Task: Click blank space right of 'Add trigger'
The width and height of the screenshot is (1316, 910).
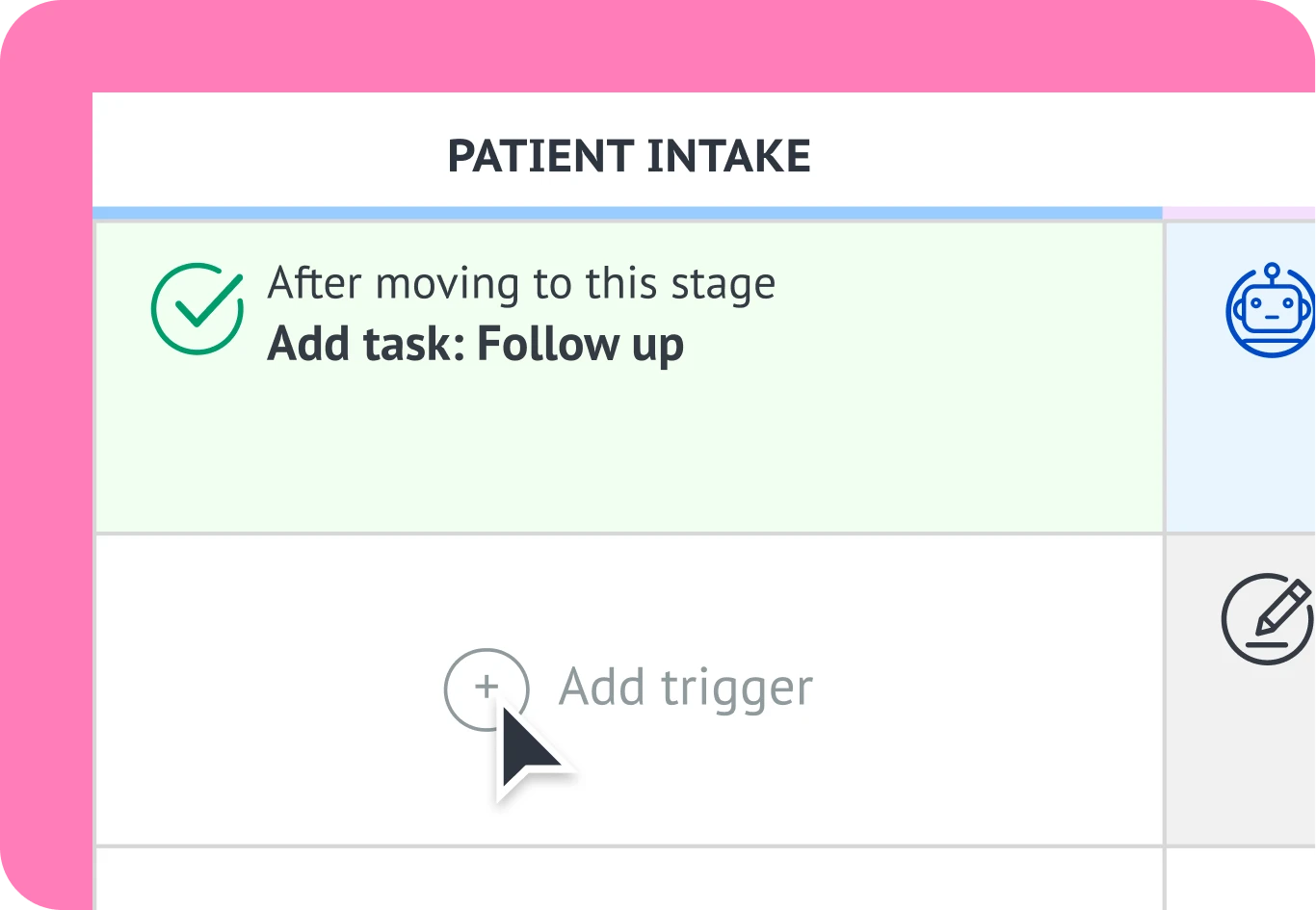Action: 983,688
